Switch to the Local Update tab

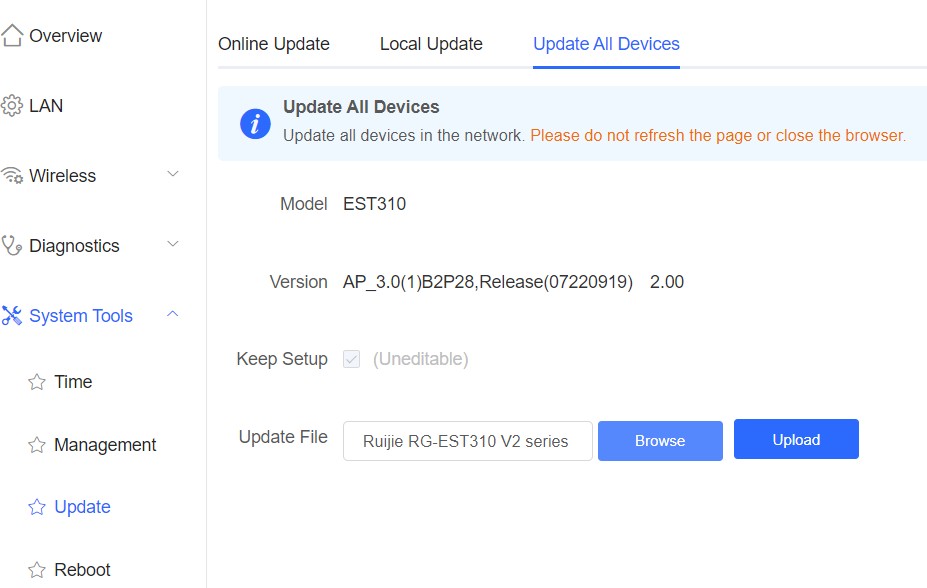[x=431, y=44]
